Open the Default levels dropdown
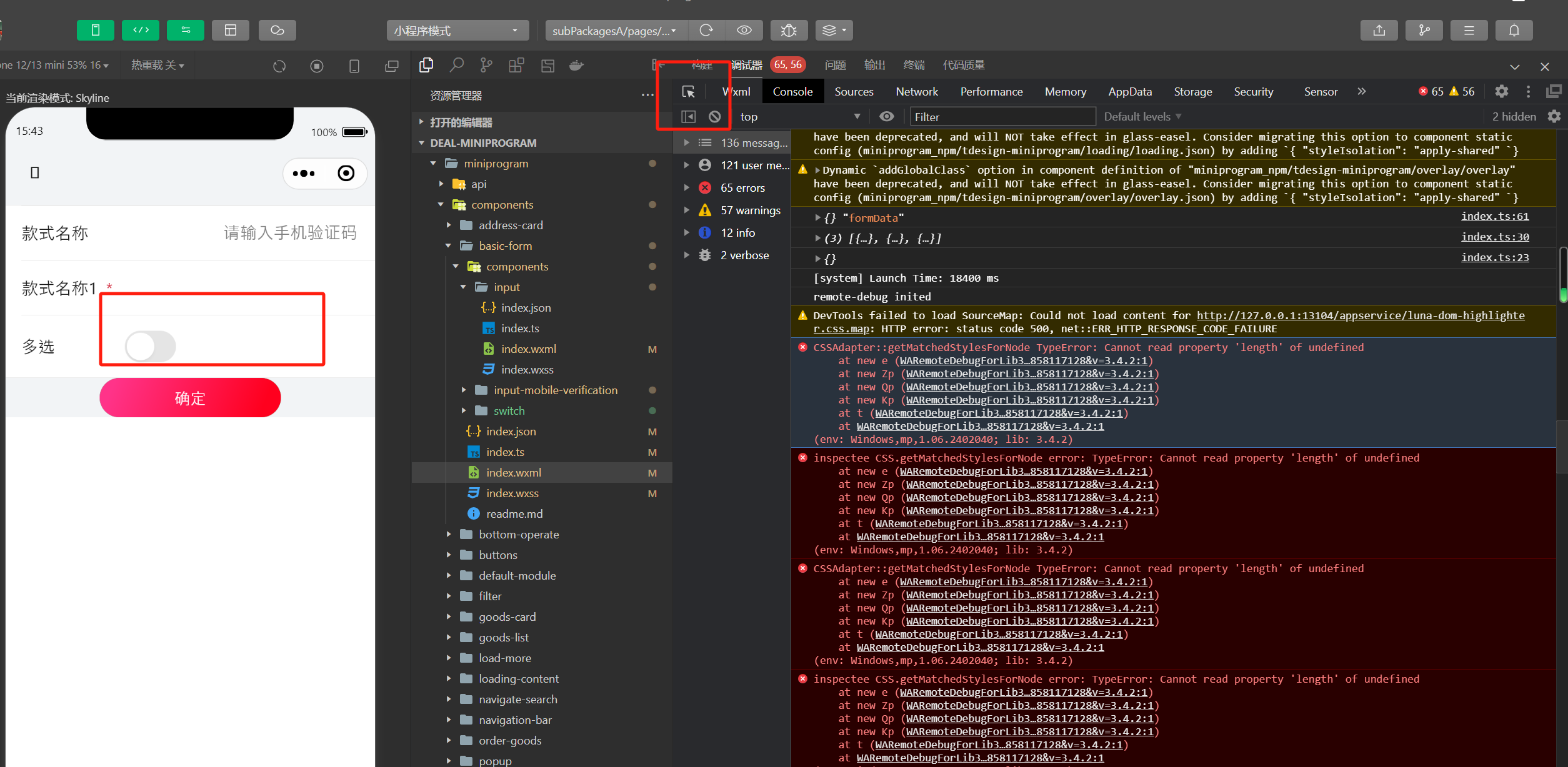The image size is (1568, 767). [1142, 117]
